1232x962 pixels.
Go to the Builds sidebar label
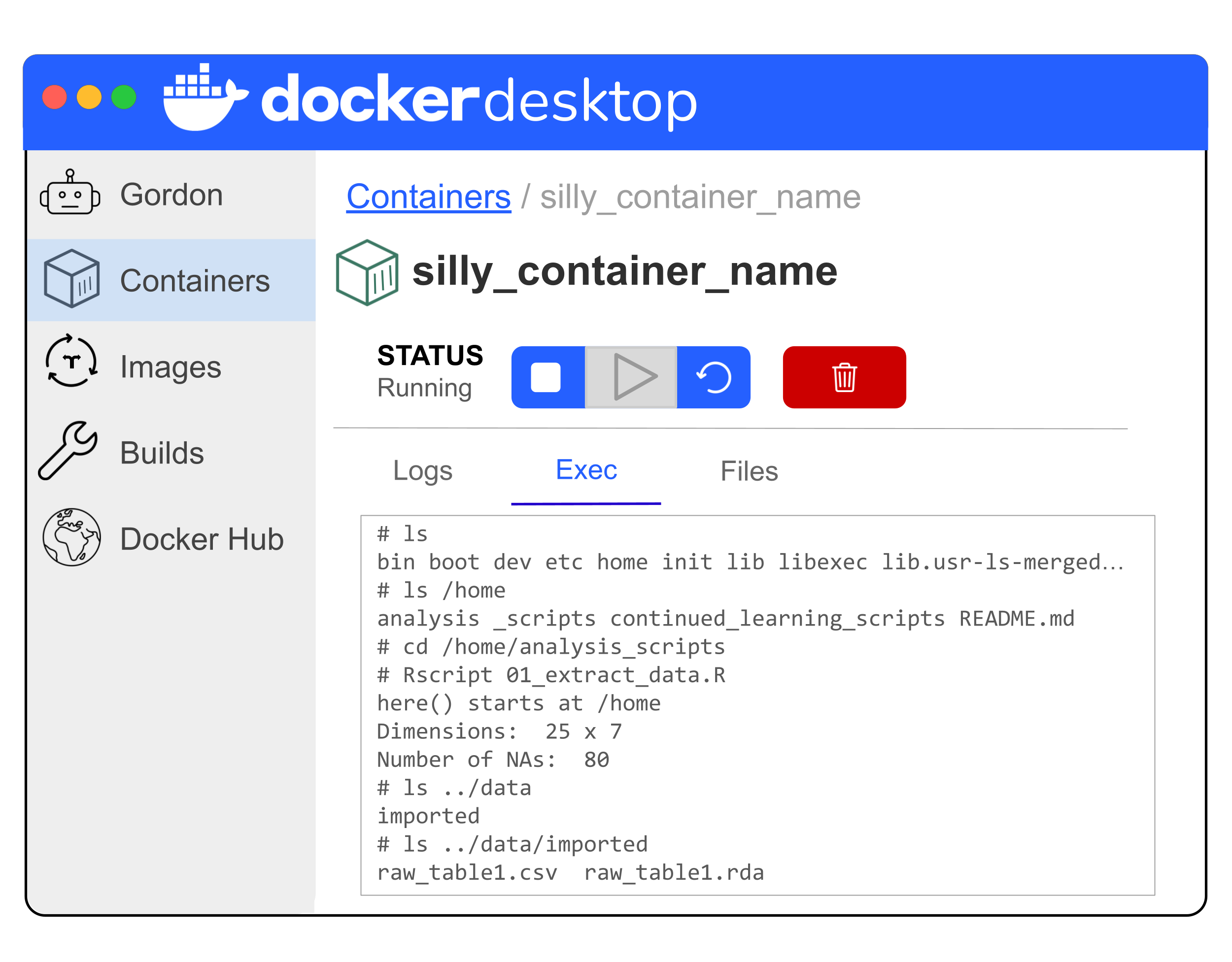coord(162,453)
